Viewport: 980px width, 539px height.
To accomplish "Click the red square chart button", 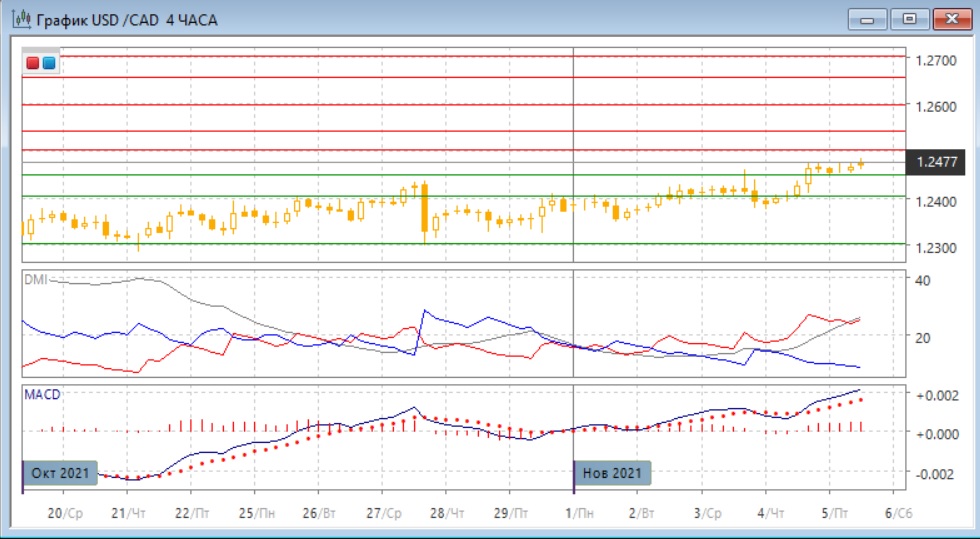I will (33, 64).
